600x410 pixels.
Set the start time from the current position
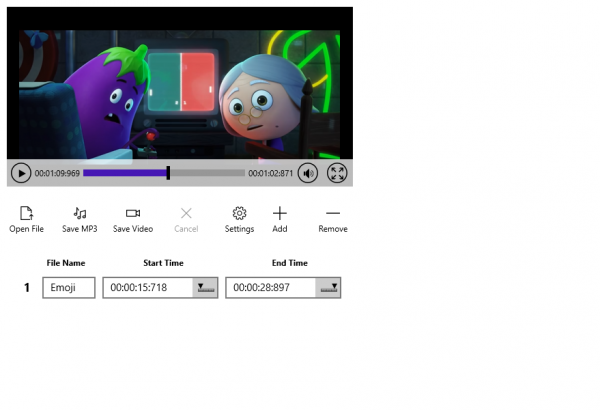click(205, 287)
